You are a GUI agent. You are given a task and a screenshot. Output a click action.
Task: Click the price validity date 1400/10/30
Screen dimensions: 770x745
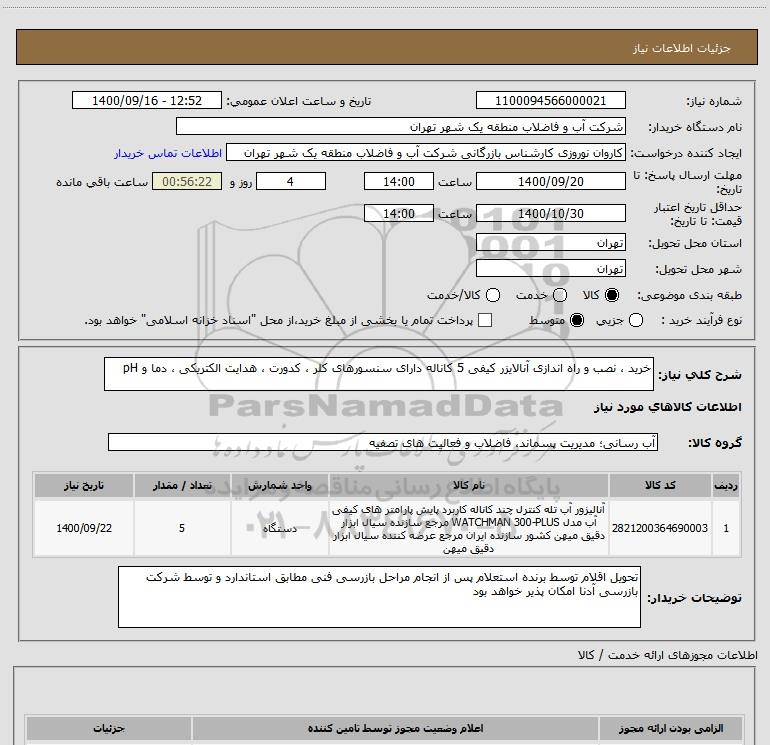pos(550,213)
